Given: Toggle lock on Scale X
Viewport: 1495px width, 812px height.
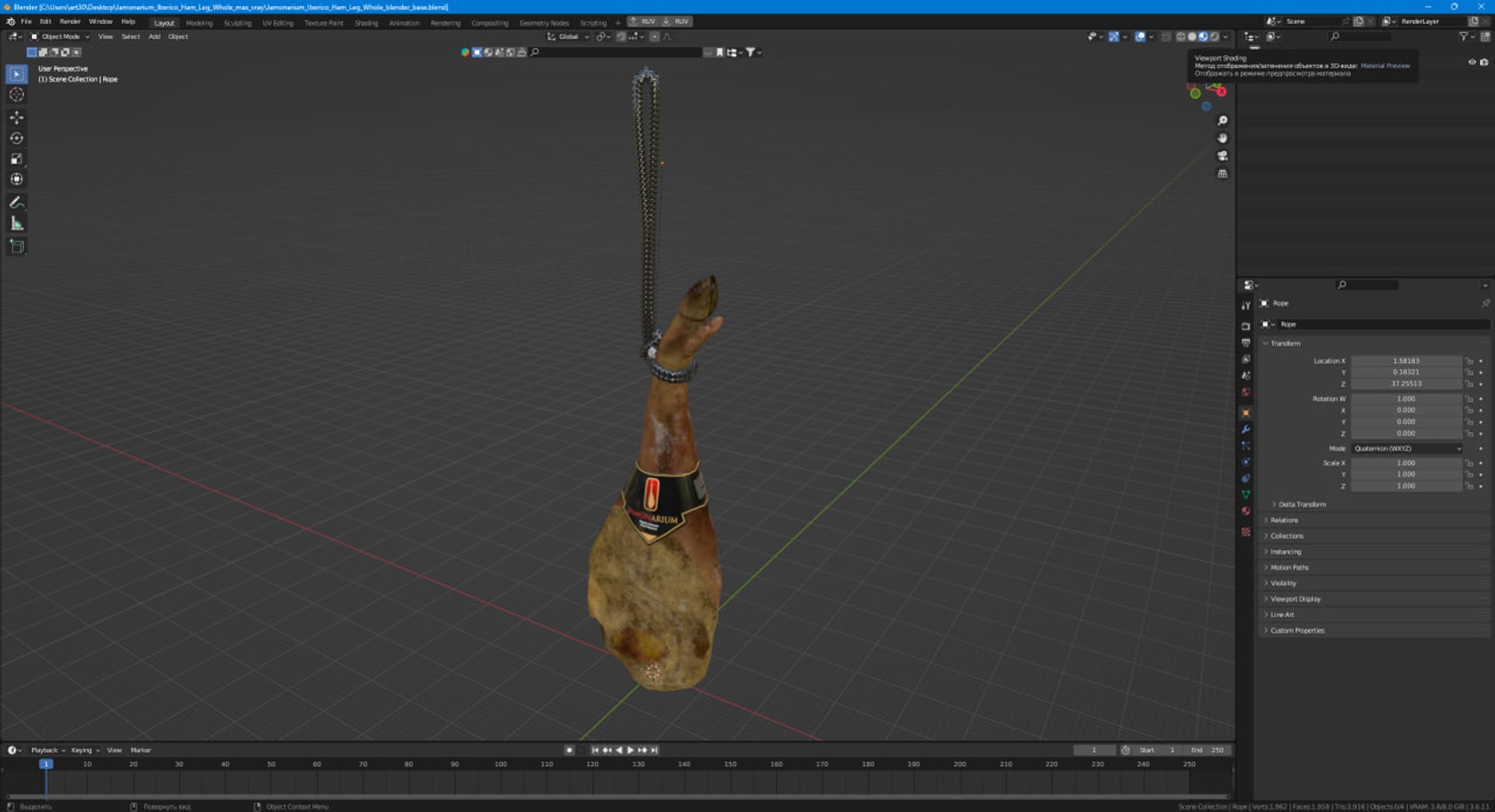Looking at the screenshot, I should (x=1469, y=463).
